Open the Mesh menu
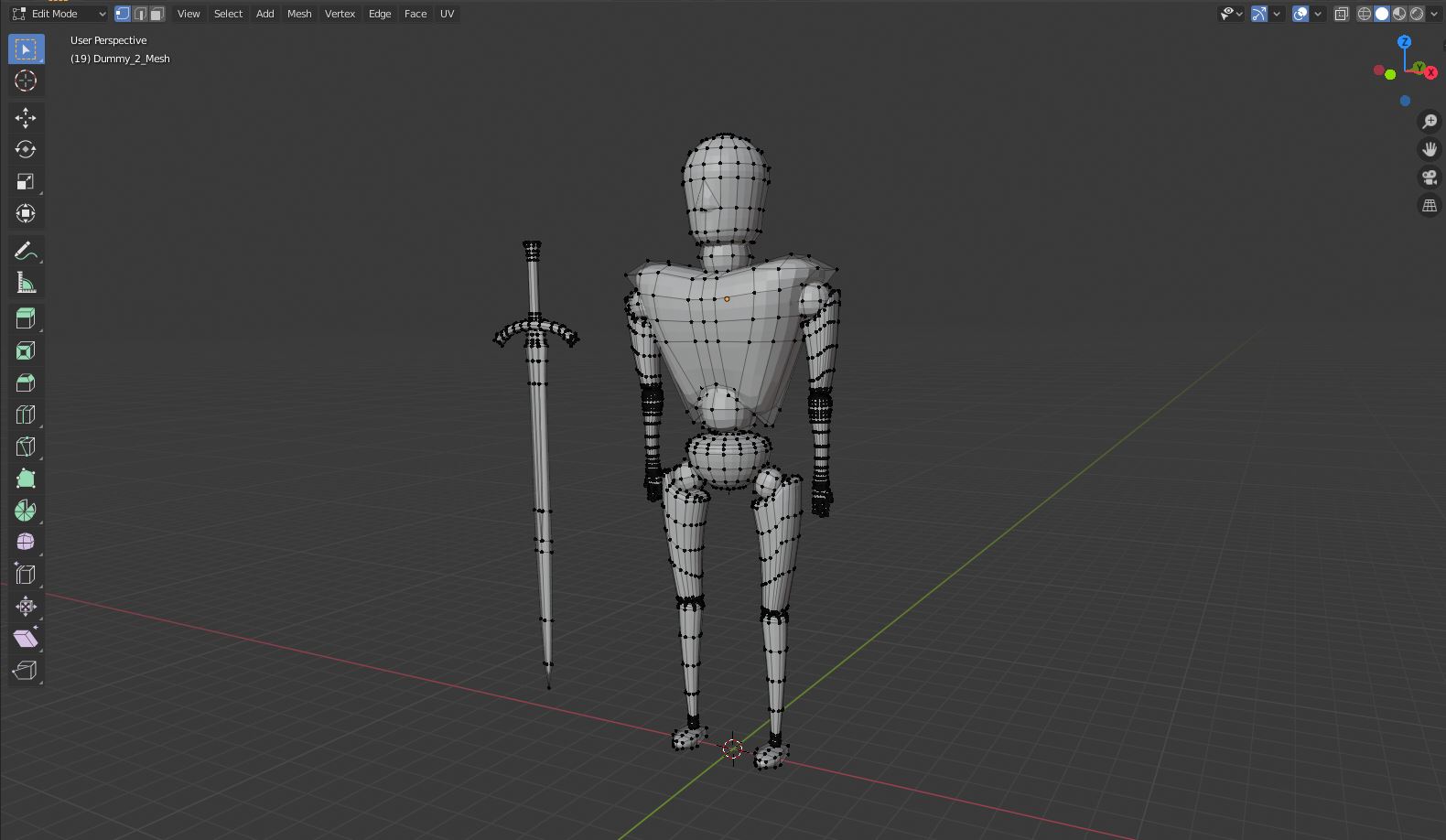The image size is (1446, 840). coord(299,14)
